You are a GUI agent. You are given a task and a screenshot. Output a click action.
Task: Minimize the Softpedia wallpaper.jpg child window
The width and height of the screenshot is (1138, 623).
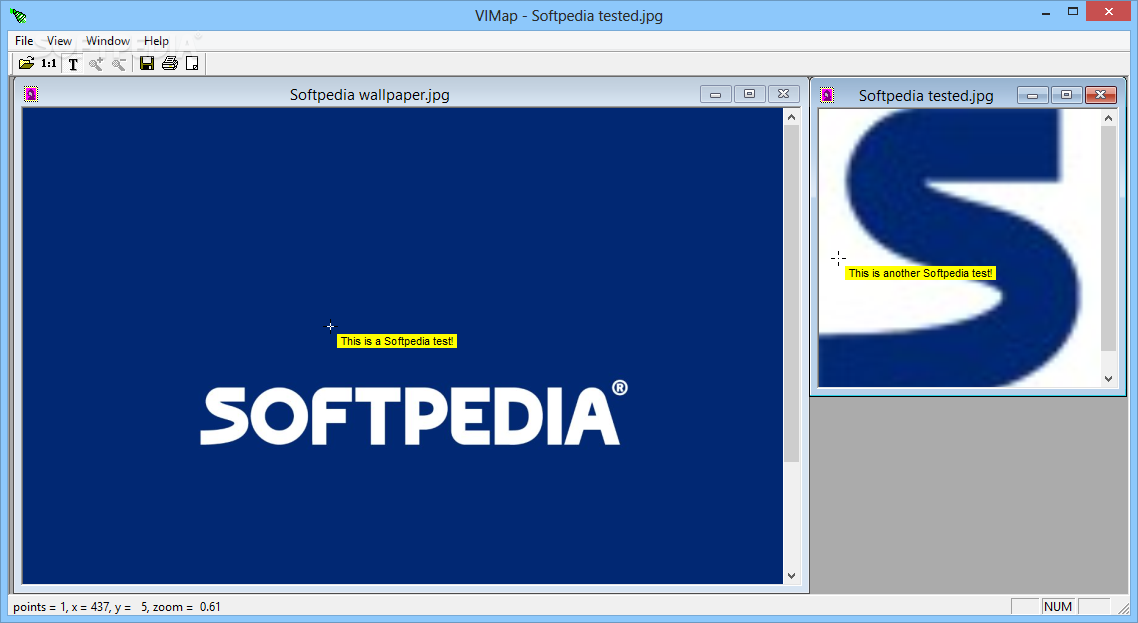(716, 94)
